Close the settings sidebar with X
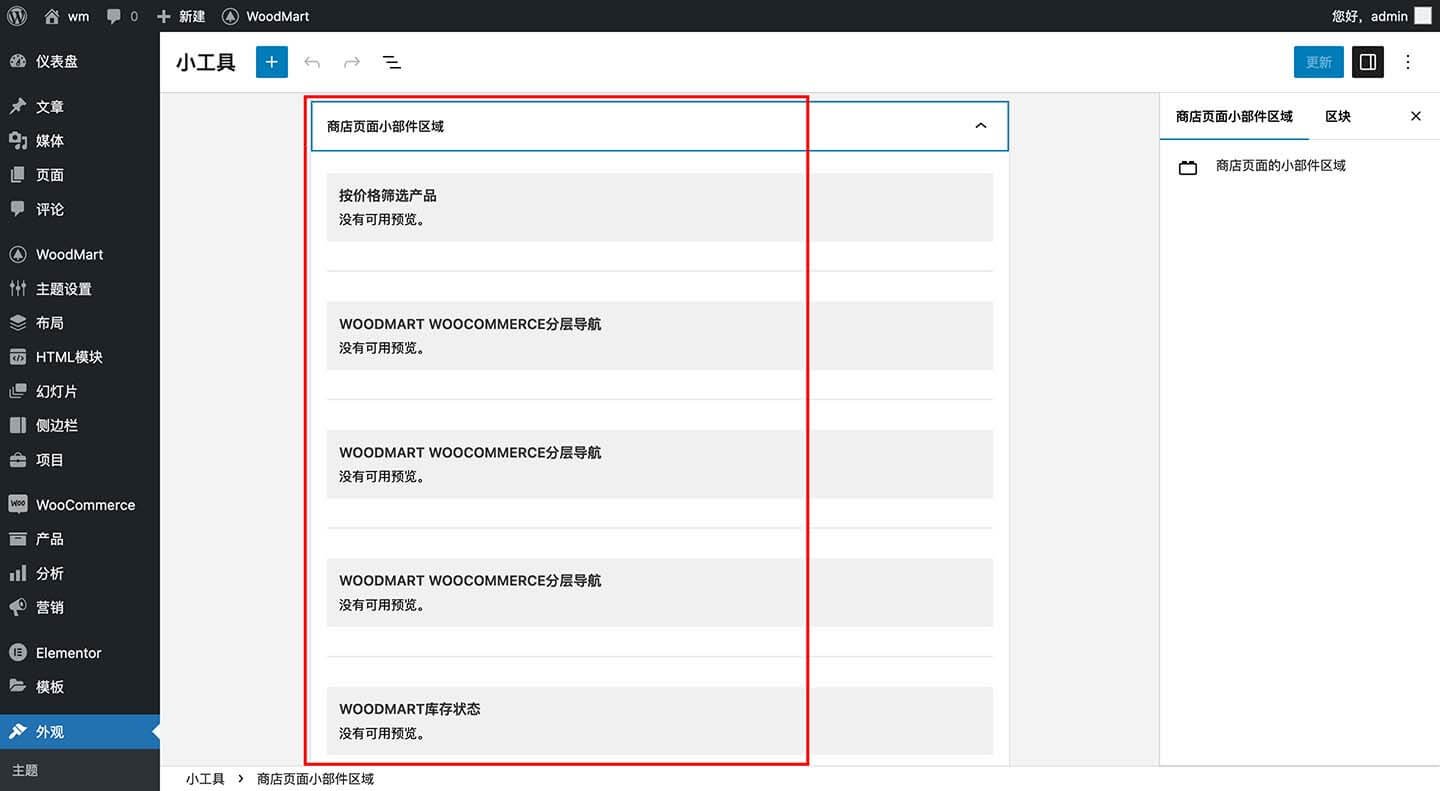1440x791 pixels. point(1416,116)
